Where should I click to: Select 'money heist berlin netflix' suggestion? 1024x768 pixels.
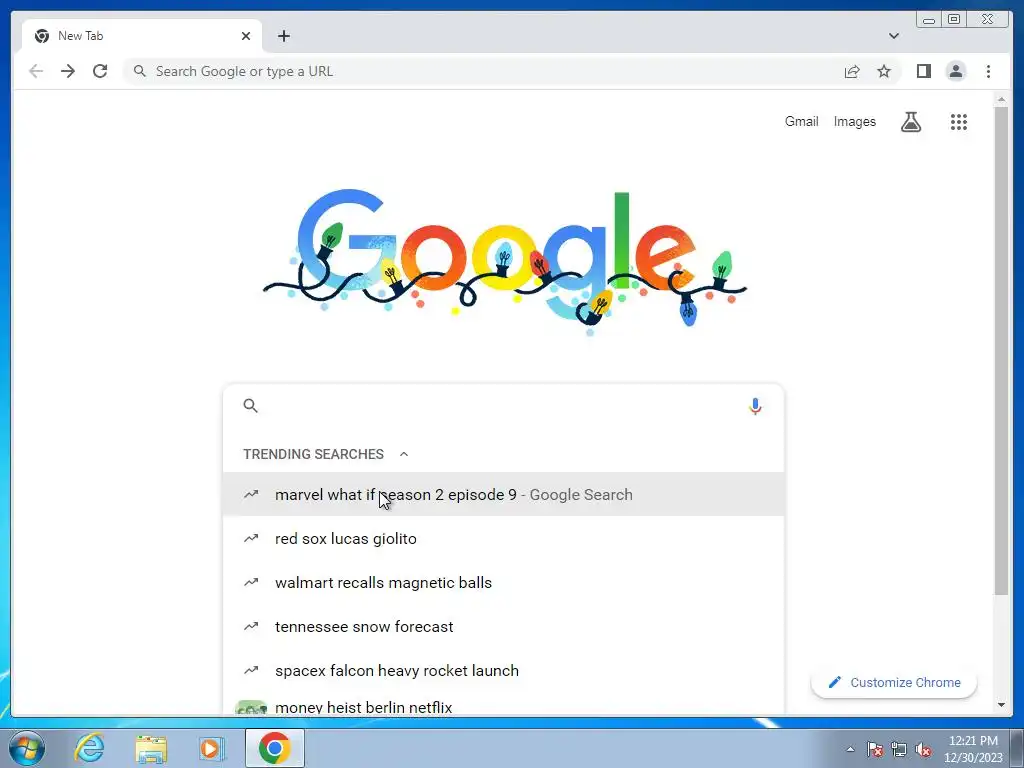(x=503, y=705)
